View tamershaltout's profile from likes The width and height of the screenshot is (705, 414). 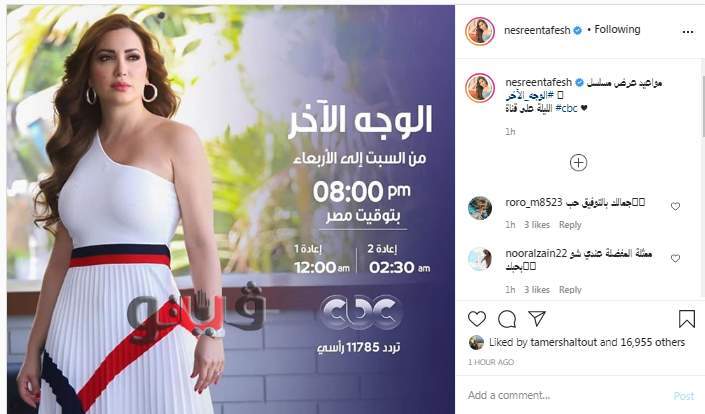[x=563, y=343]
